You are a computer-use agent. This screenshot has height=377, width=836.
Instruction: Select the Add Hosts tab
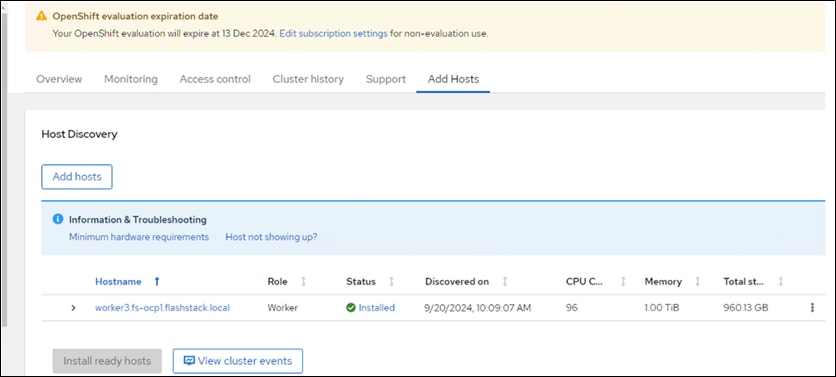(x=453, y=79)
